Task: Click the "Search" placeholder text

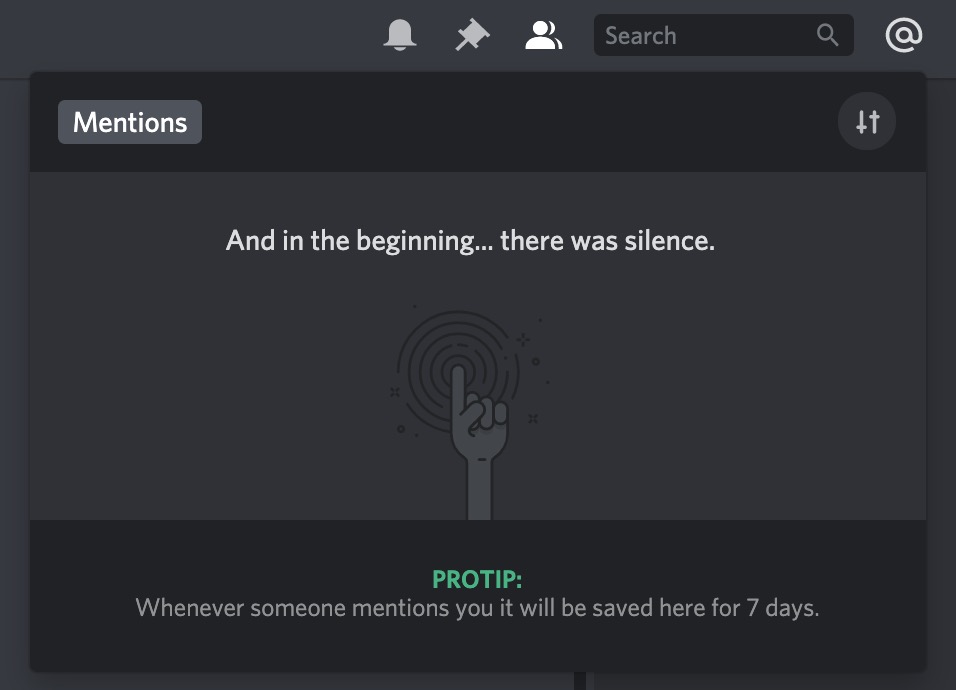Action: click(x=641, y=36)
